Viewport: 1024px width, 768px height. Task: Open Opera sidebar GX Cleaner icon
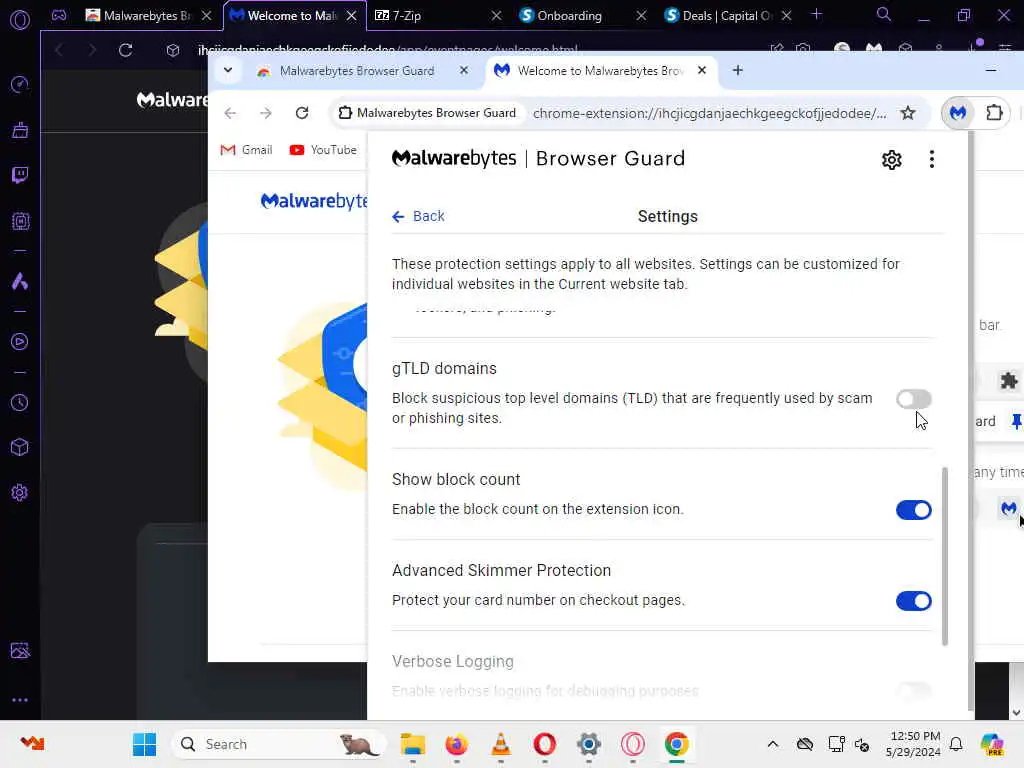[x=20, y=130]
